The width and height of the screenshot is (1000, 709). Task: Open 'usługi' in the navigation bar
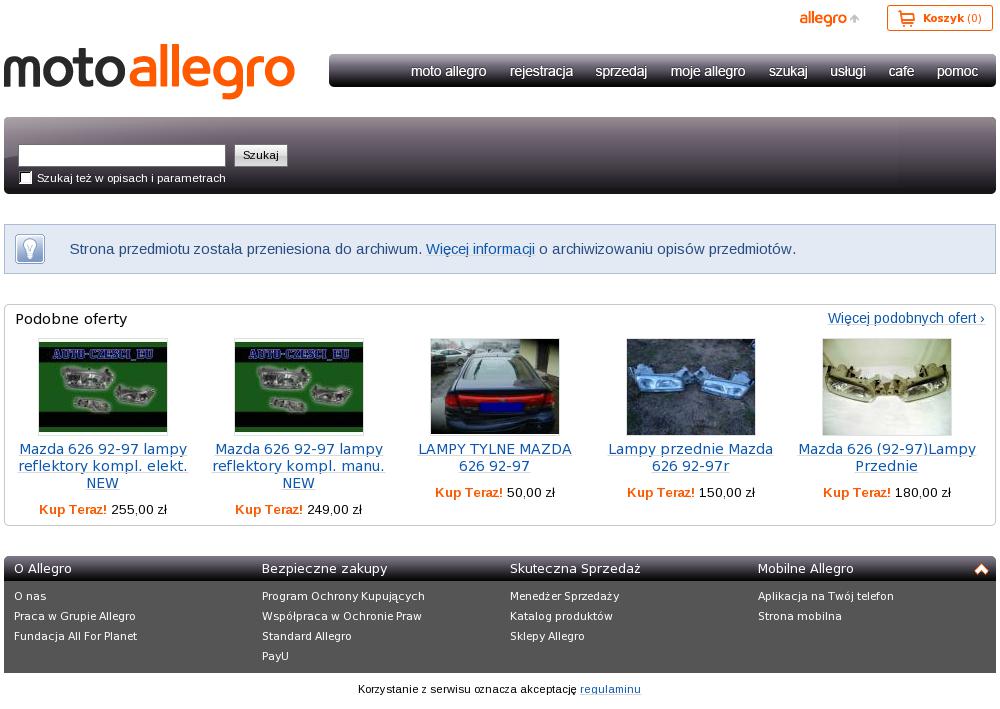[848, 71]
